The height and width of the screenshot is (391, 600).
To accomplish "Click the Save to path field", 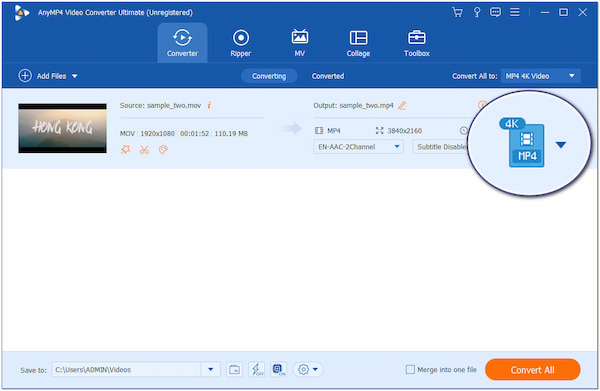I will point(126,370).
